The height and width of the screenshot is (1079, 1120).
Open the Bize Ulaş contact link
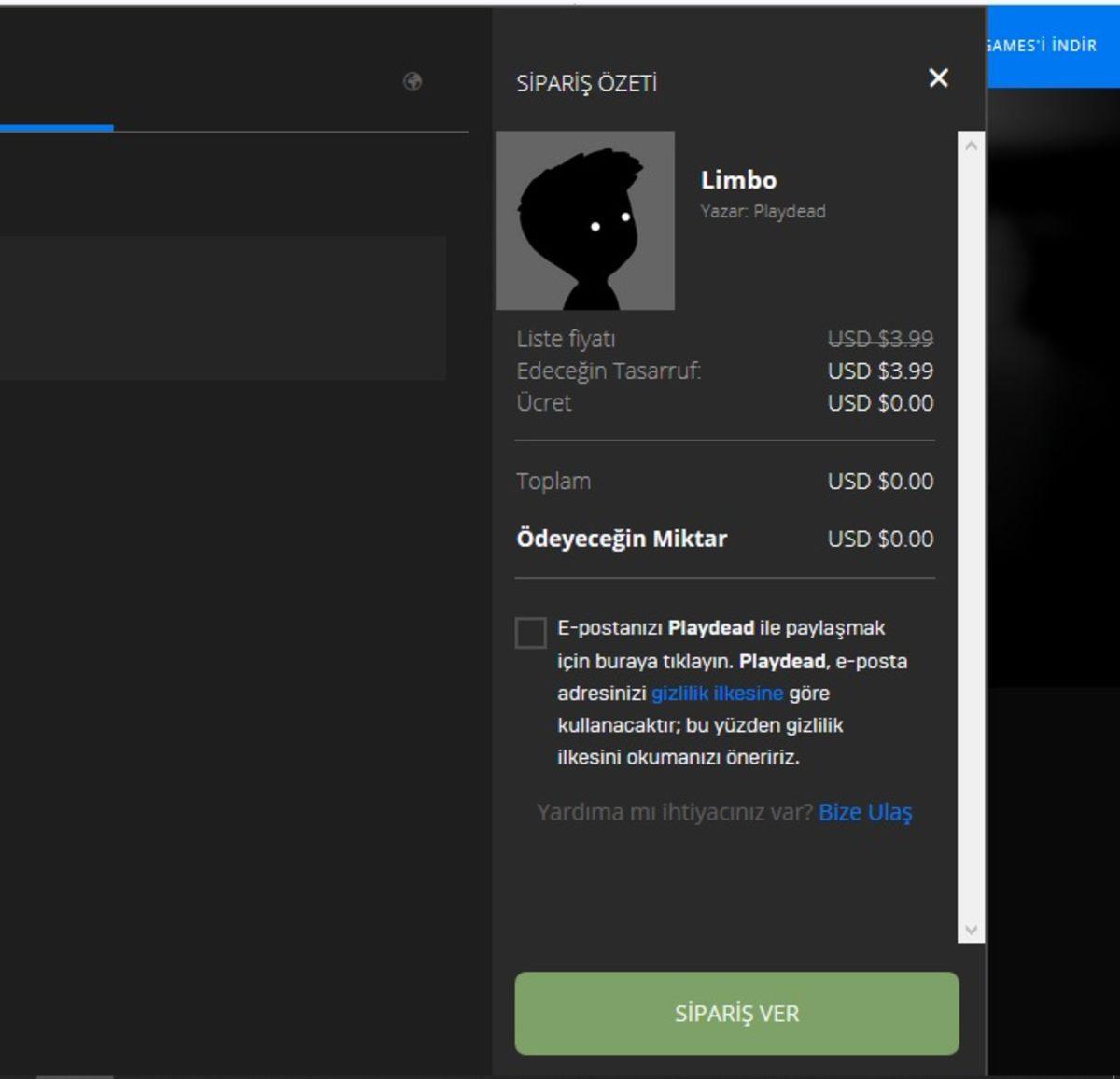864,813
